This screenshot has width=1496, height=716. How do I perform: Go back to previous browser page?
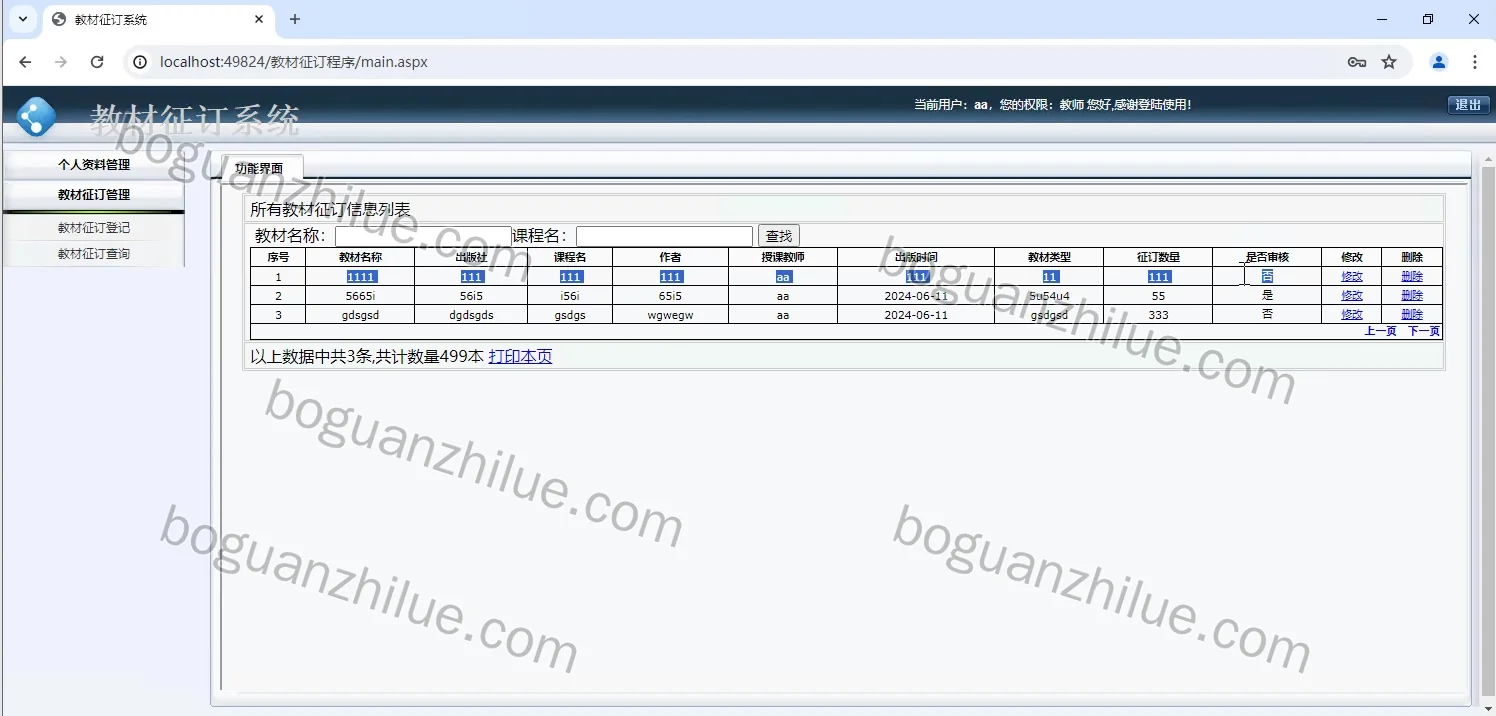(25, 62)
